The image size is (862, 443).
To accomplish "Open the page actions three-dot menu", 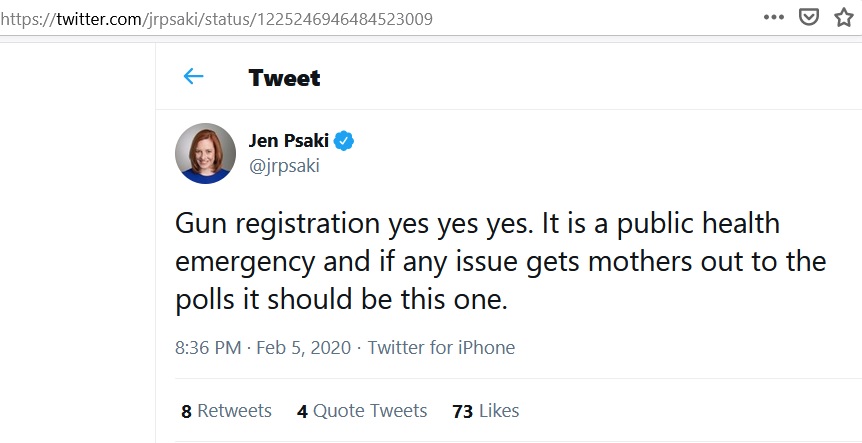I will click(774, 17).
